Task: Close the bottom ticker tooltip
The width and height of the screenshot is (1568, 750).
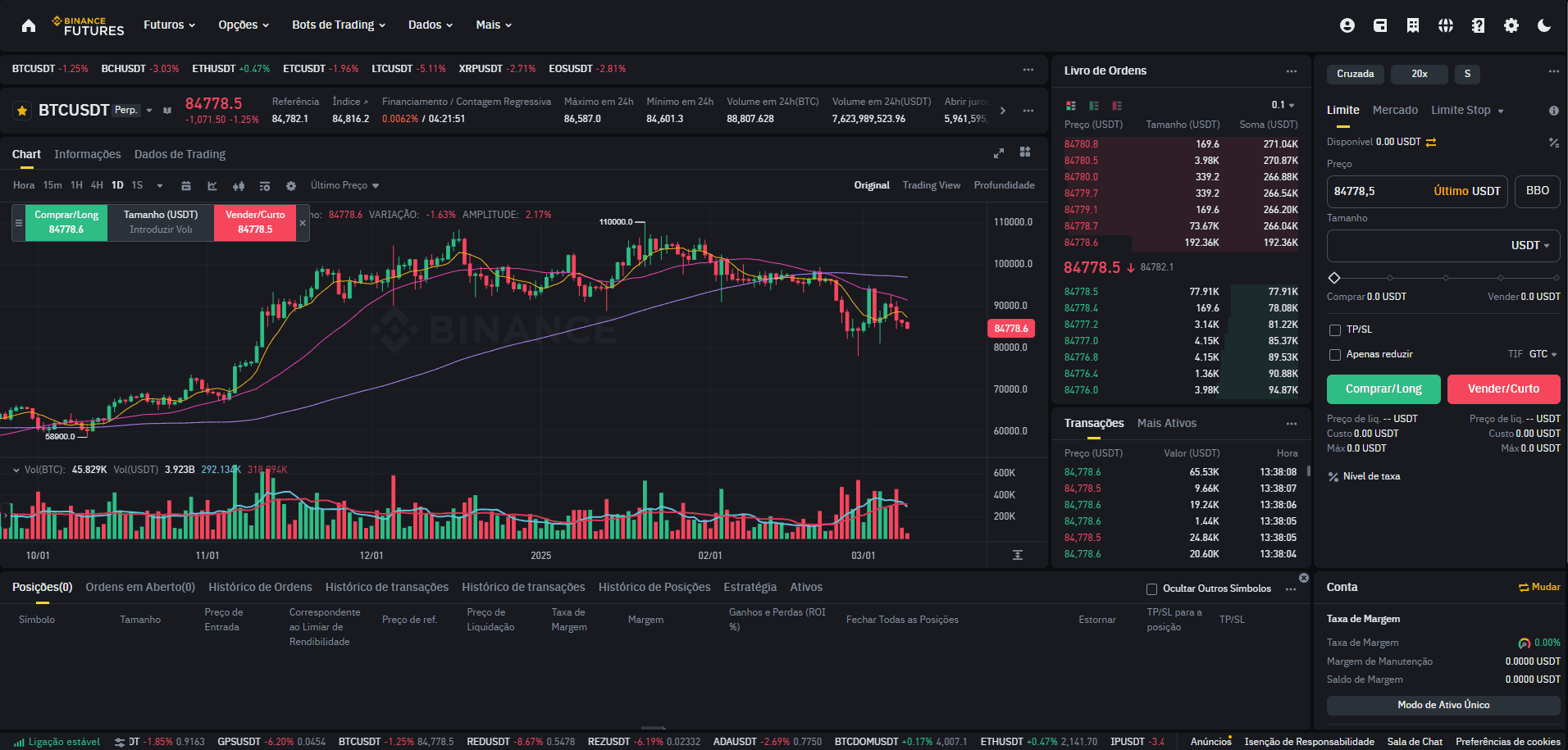Action: pyautogui.click(x=1304, y=578)
